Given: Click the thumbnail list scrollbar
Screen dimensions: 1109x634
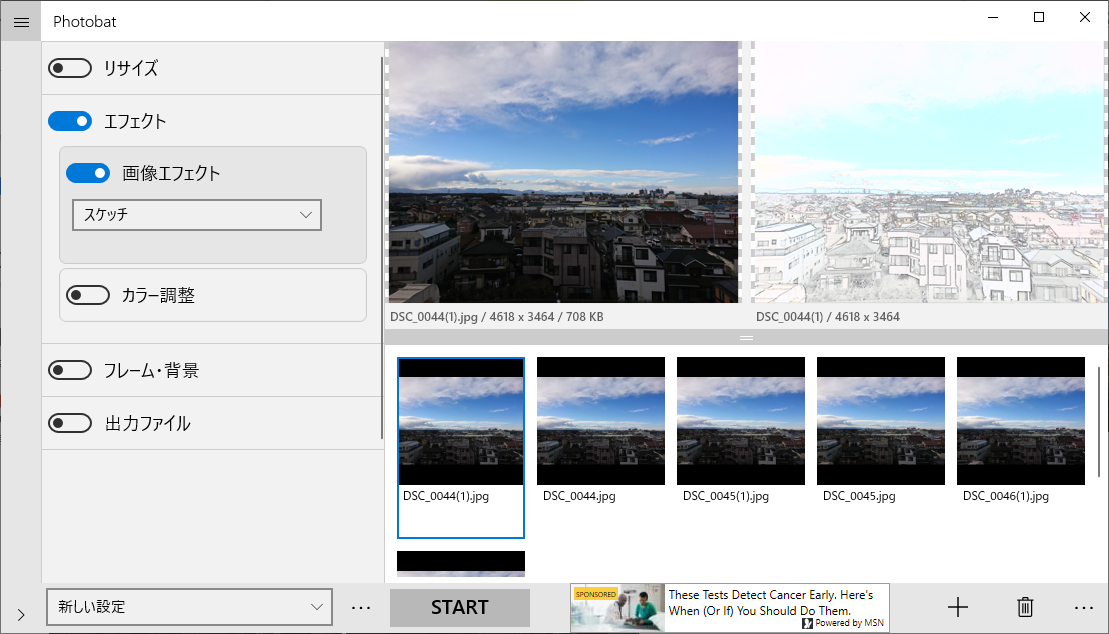Looking at the screenshot, I should pos(1098,422).
